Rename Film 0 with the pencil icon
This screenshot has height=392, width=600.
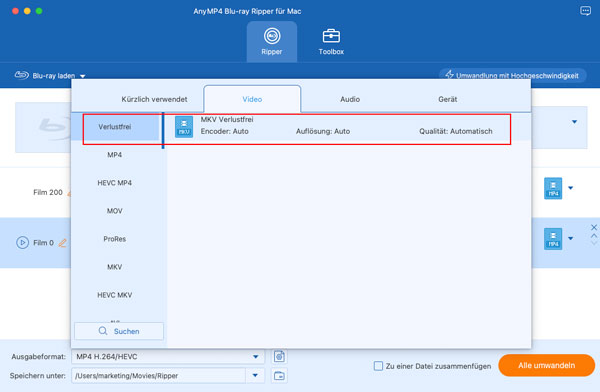pos(63,243)
